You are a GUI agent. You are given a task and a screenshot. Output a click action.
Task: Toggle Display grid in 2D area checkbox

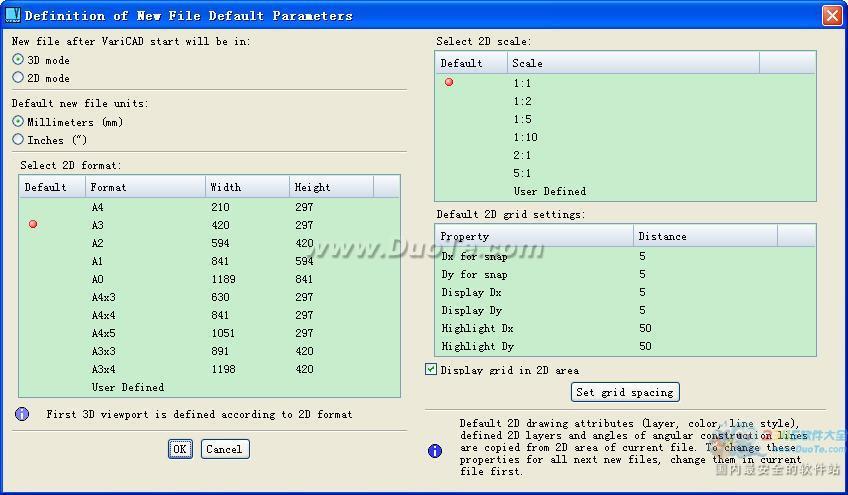pyautogui.click(x=431, y=369)
